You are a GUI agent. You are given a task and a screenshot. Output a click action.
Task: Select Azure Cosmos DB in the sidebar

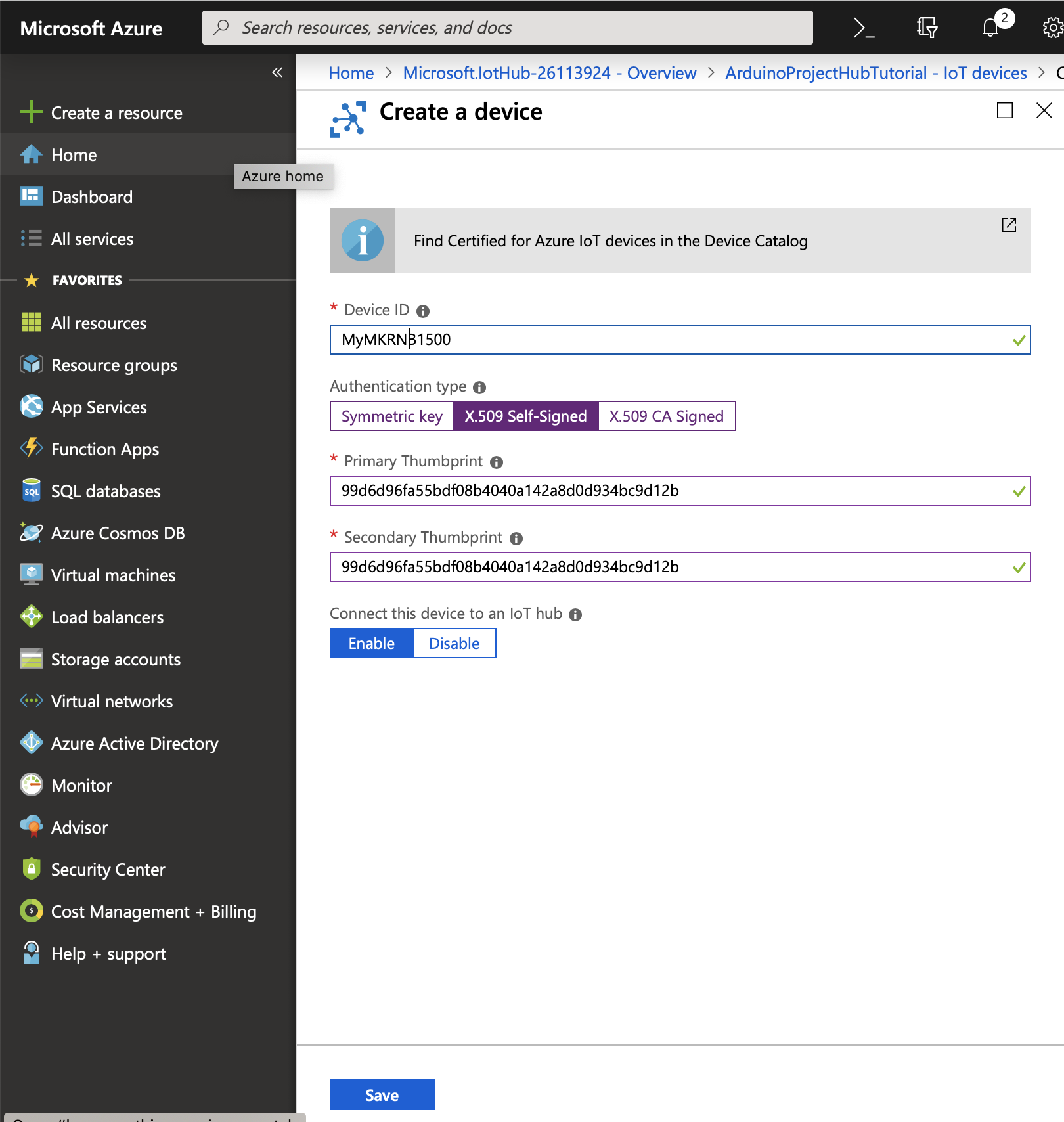[118, 533]
